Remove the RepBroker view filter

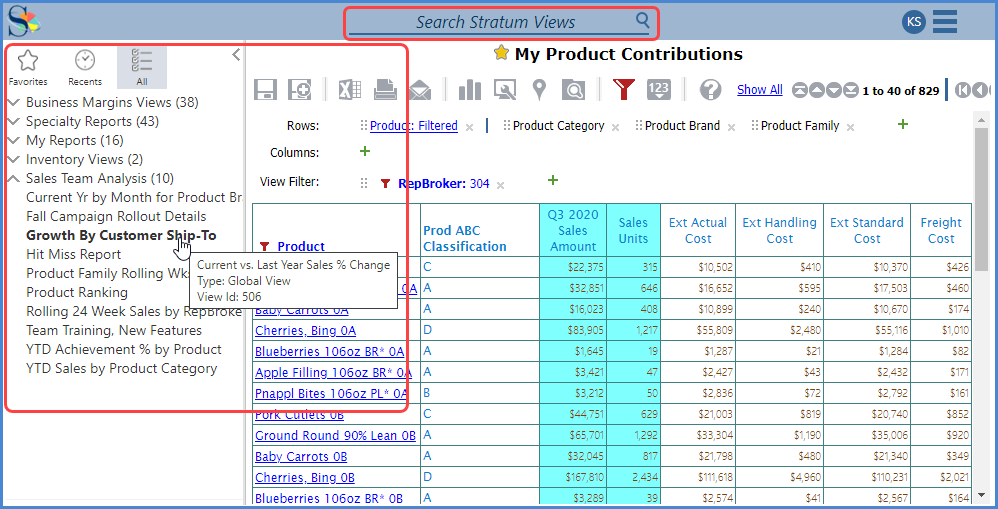pos(500,185)
